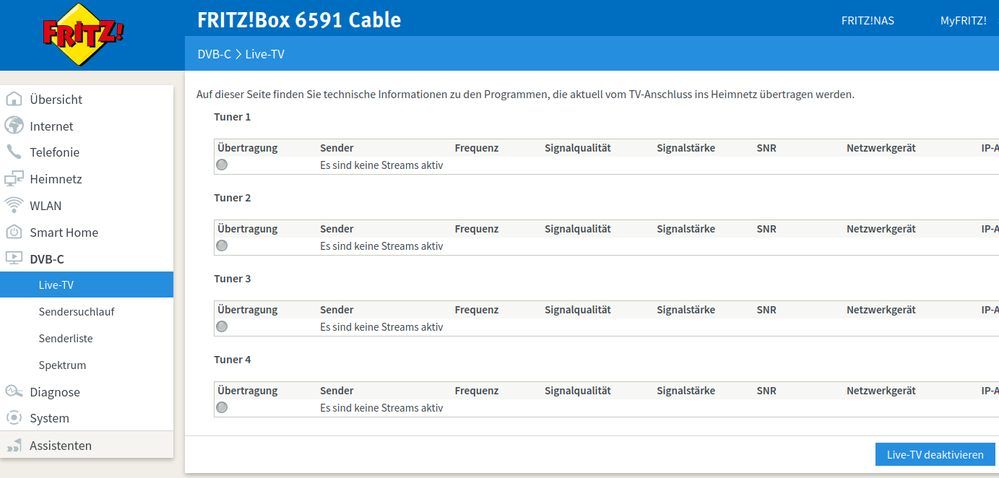Click the Telefonie phone icon
This screenshot has width=999, height=478.
(14, 152)
